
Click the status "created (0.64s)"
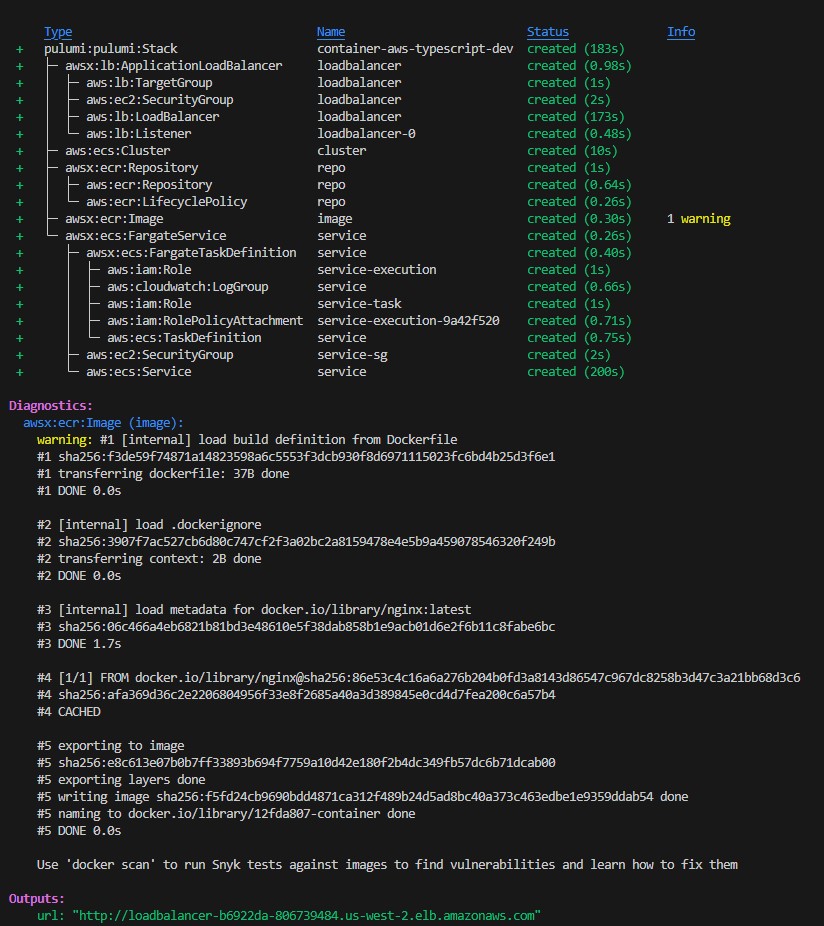579,185
